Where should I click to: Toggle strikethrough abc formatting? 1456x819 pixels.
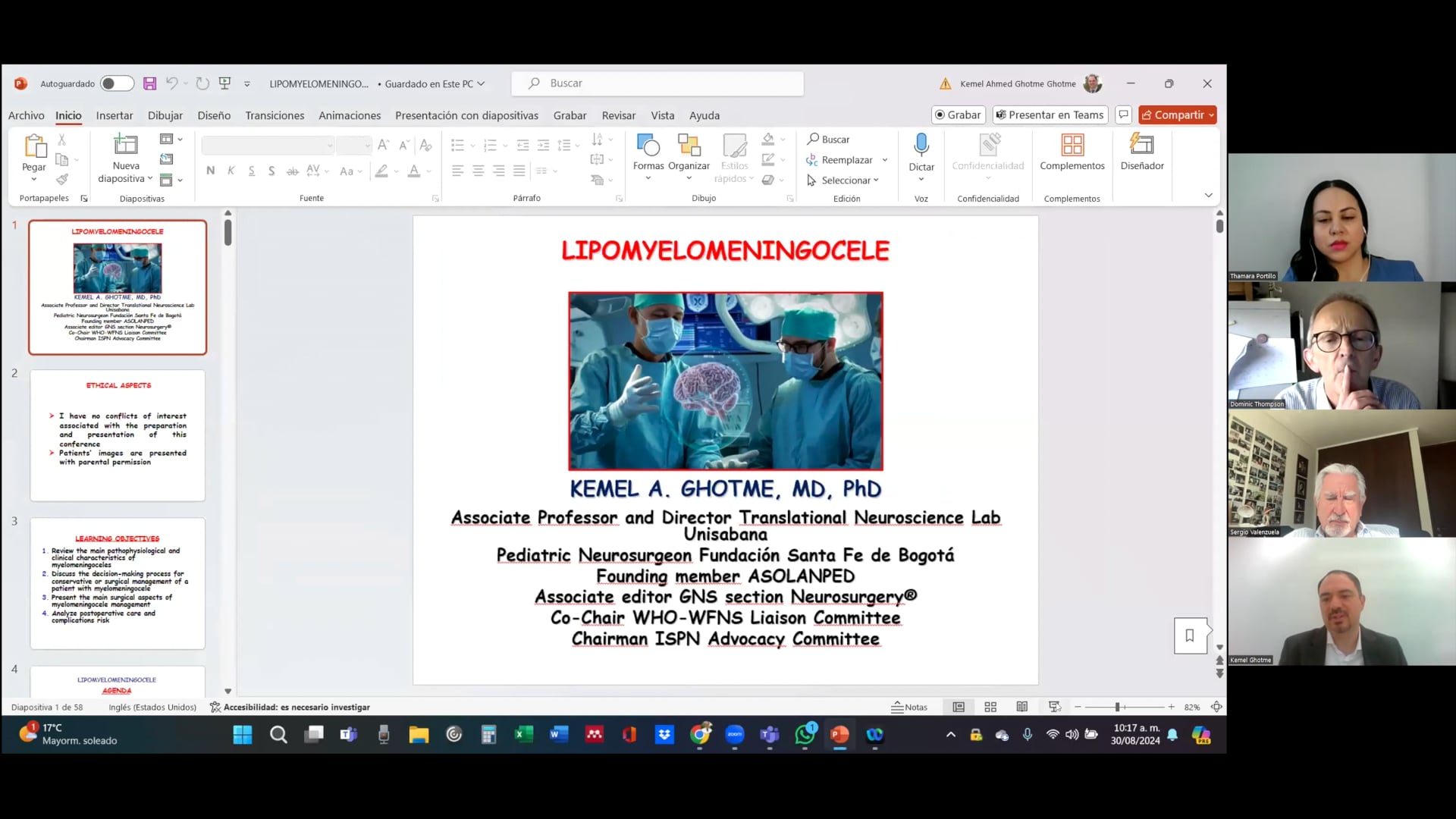[292, 171]
